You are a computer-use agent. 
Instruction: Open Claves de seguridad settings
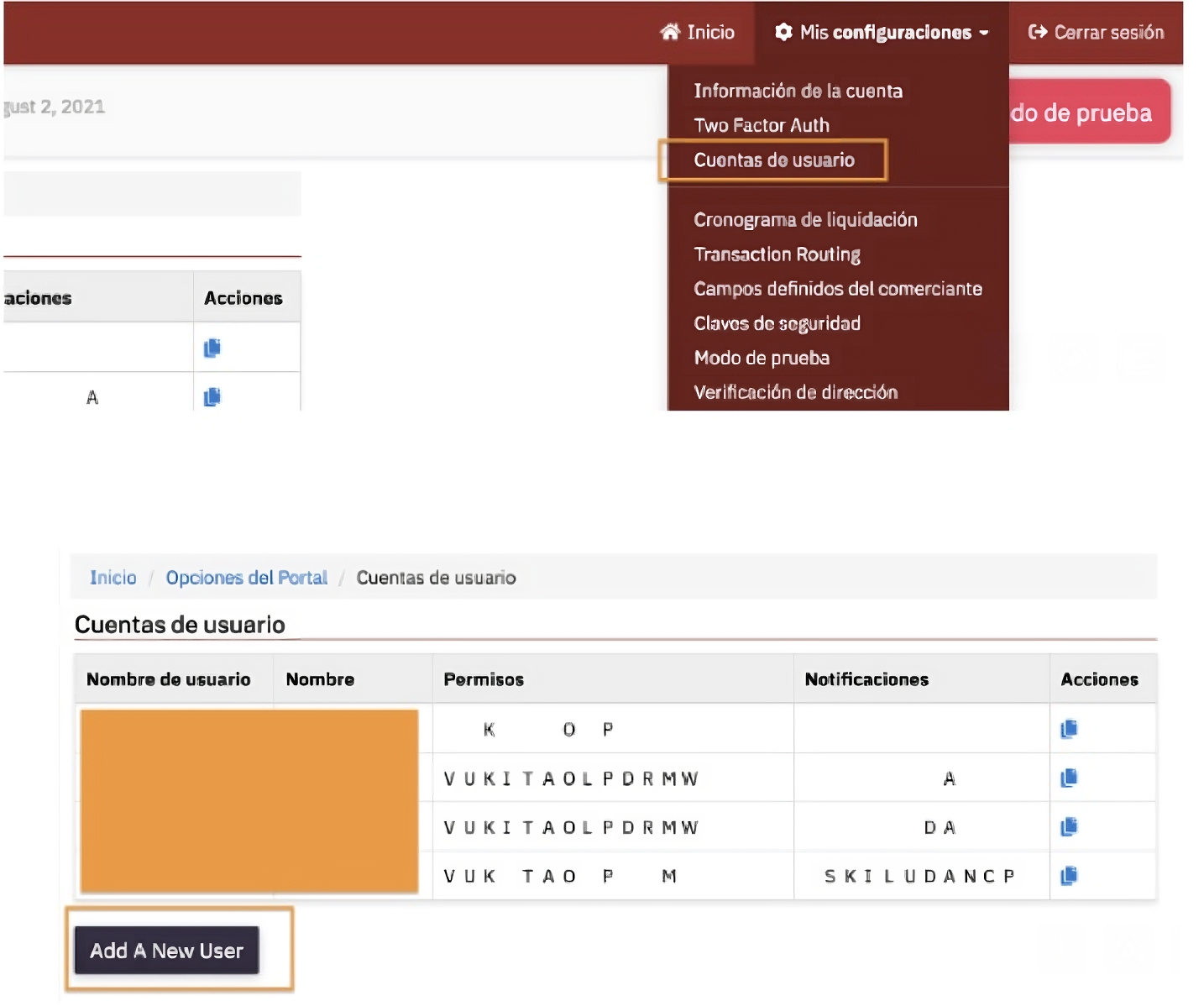[777, 323]
